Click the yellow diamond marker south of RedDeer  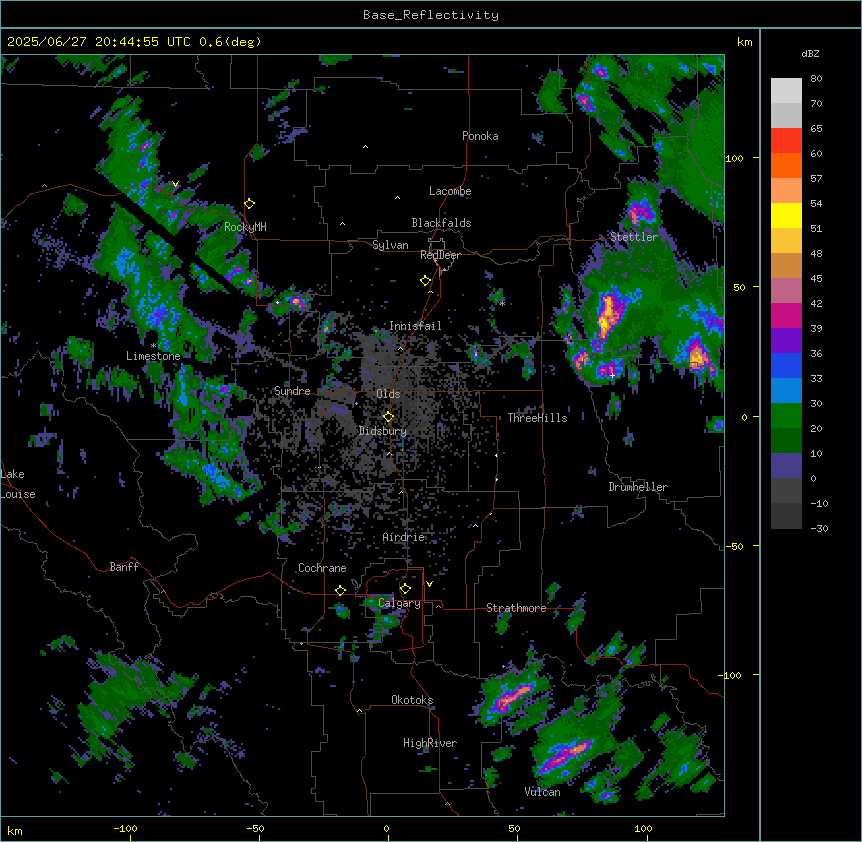[x=425, y=281]
